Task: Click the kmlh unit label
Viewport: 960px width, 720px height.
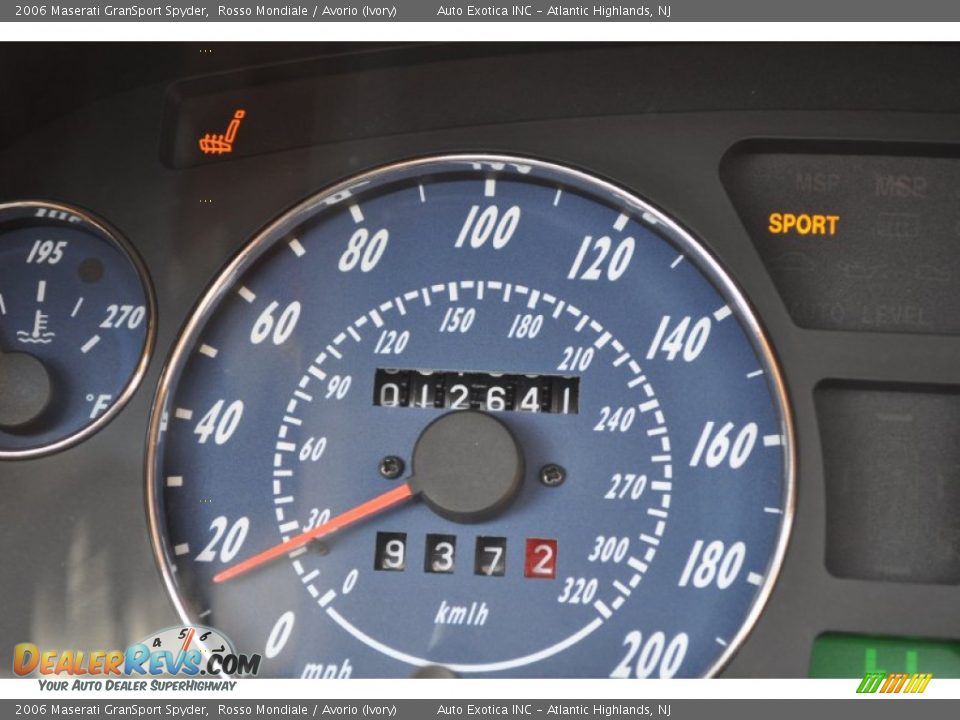Action: (x=462, y=613)
